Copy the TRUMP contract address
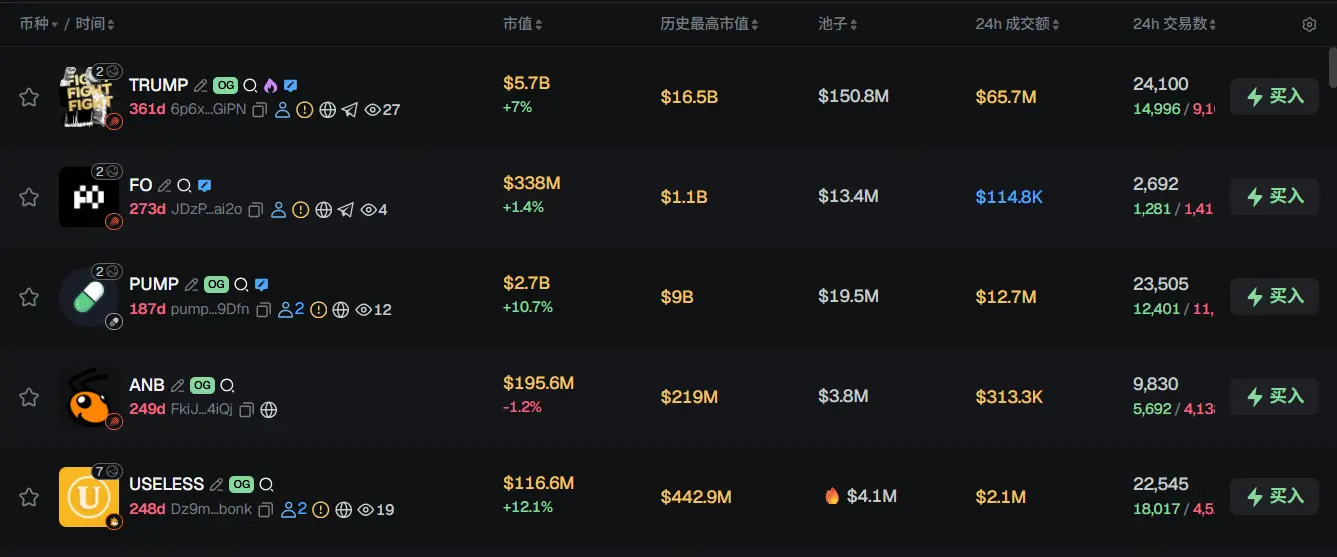Image resolution: width=1337 pixels, height=557 pixels. point(260,110)
